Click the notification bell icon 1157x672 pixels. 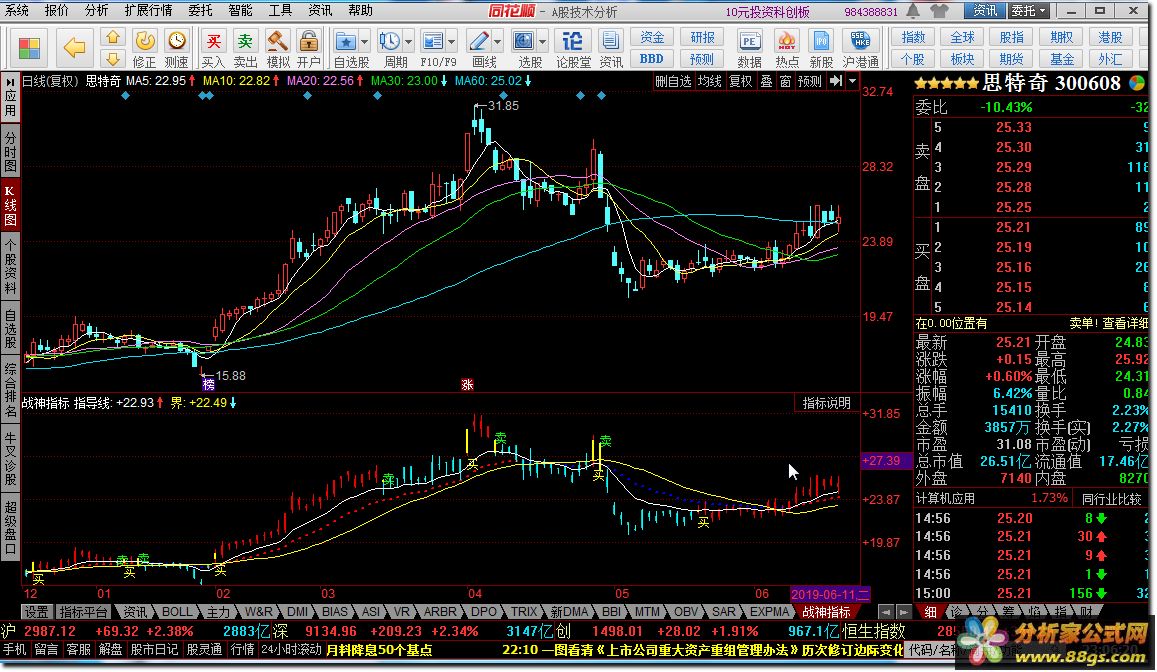coord(913,11)
